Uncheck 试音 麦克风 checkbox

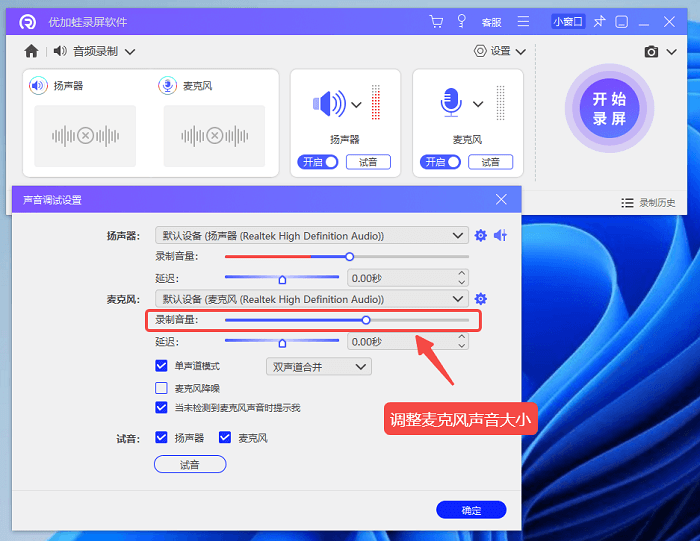(x=225, y=438)
